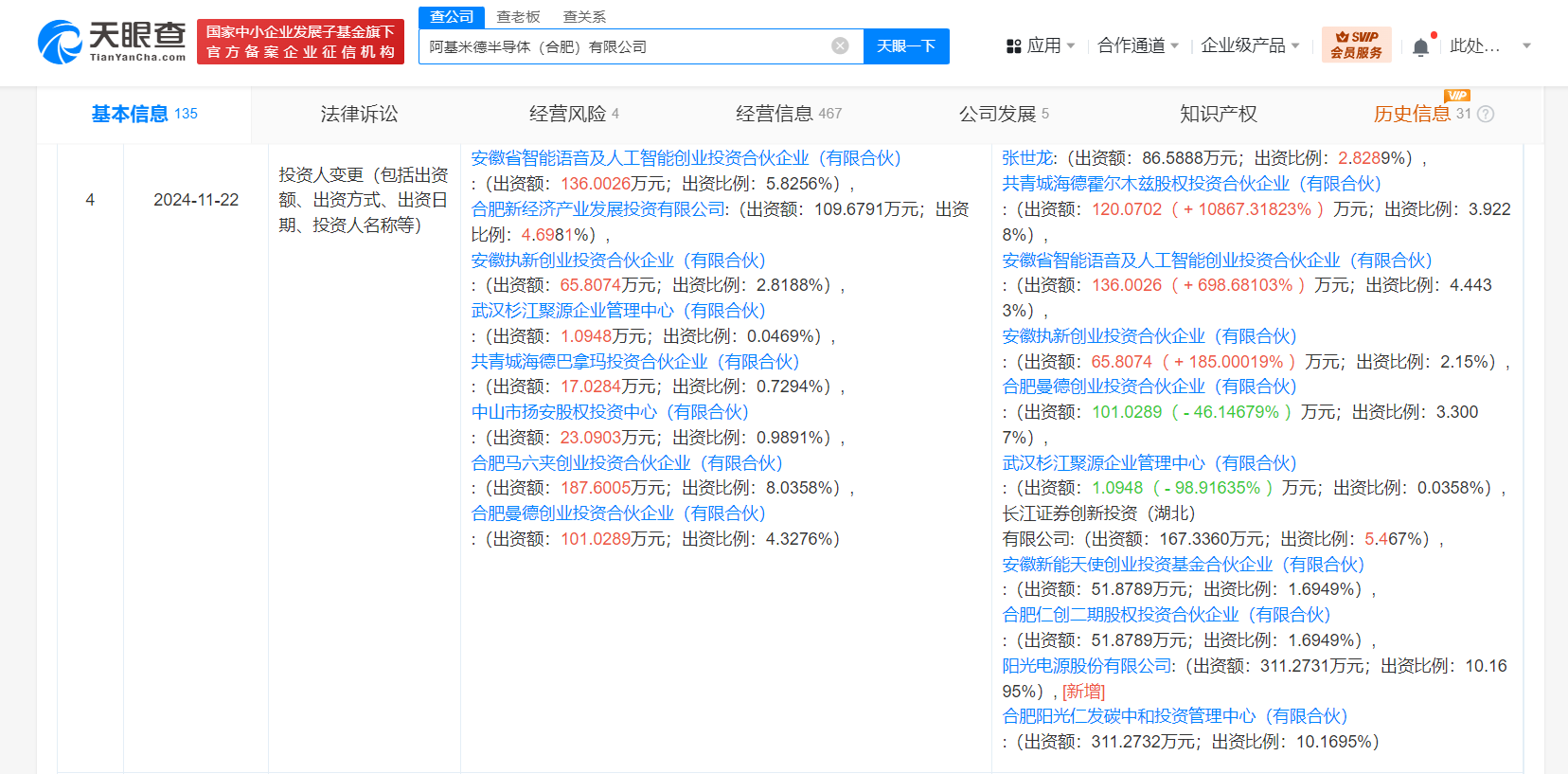The height and width of the screenshot is (774, 1568).
Task: Open 张世龙 shareholder link
Action: tap(1028, 158)
